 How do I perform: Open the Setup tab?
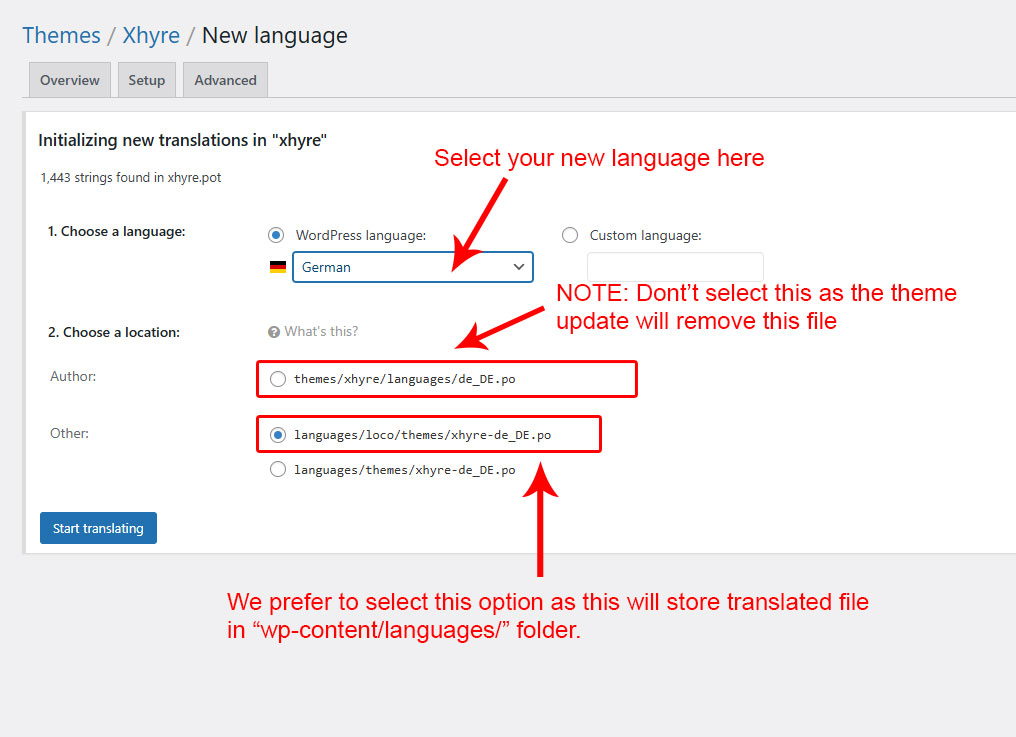point(147,80)
